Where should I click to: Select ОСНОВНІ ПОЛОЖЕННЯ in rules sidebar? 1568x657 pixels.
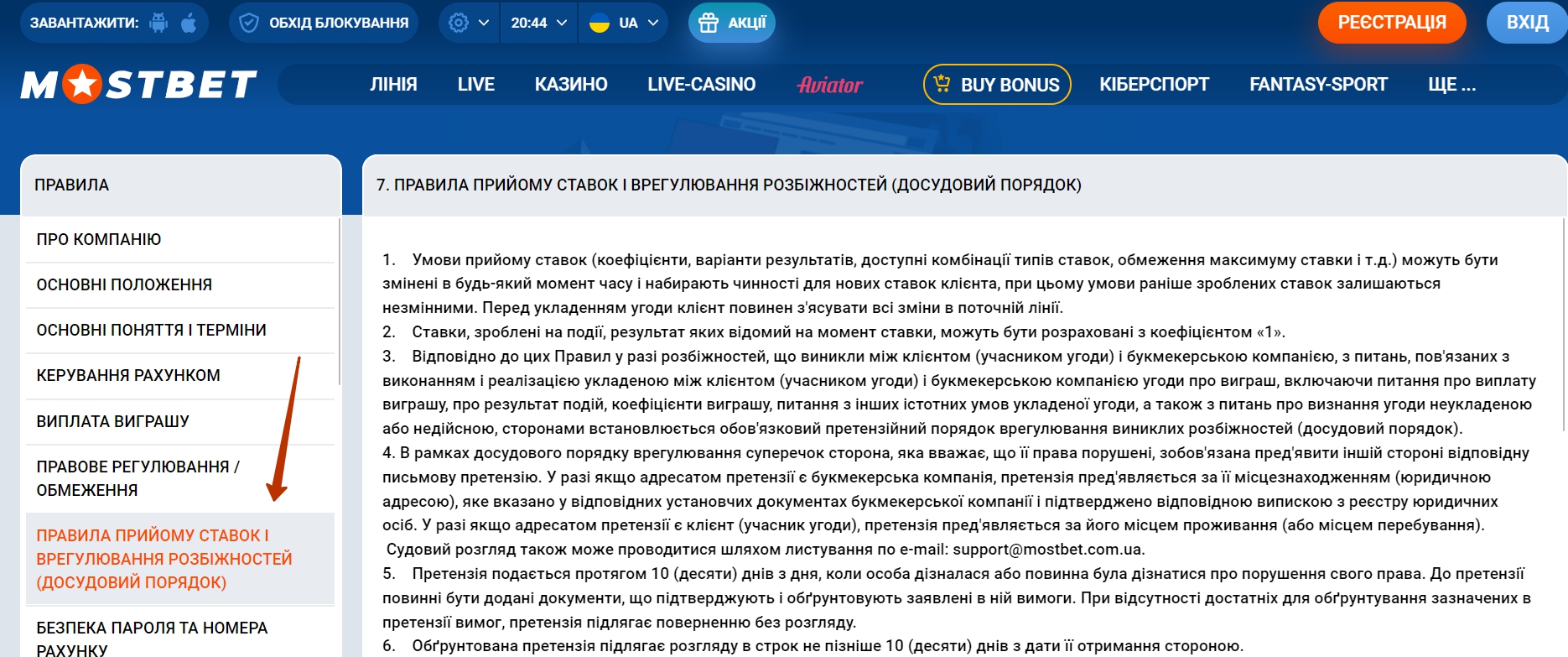pyautogui.click(x=180, y=284)
